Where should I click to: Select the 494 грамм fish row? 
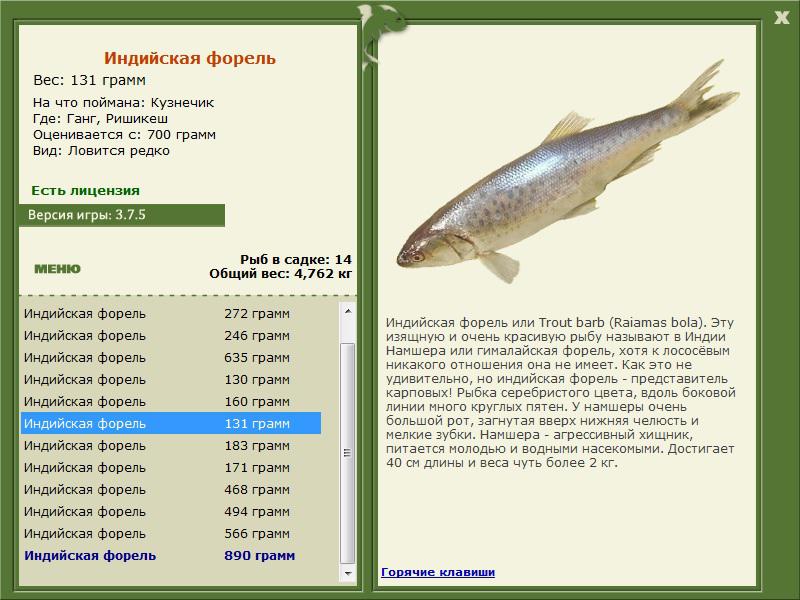[171, 511]
